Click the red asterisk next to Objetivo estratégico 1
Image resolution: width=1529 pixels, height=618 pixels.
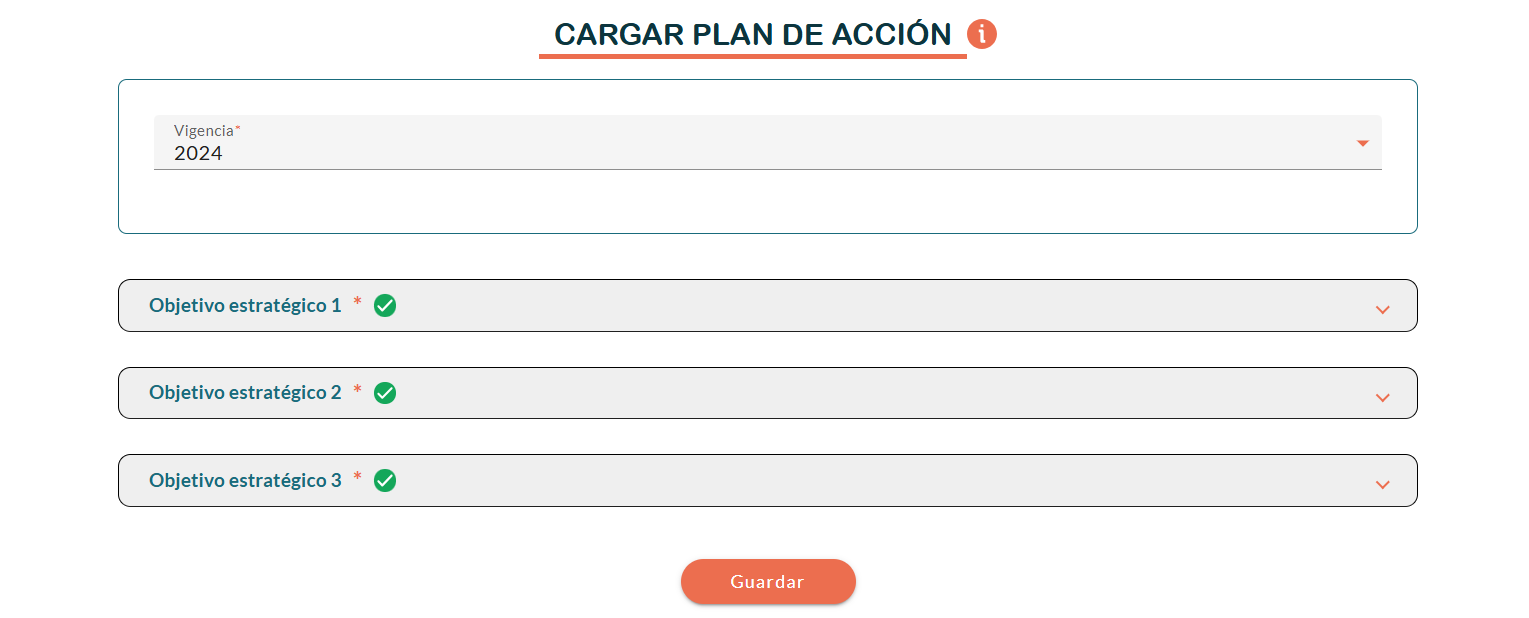point(357,303)
